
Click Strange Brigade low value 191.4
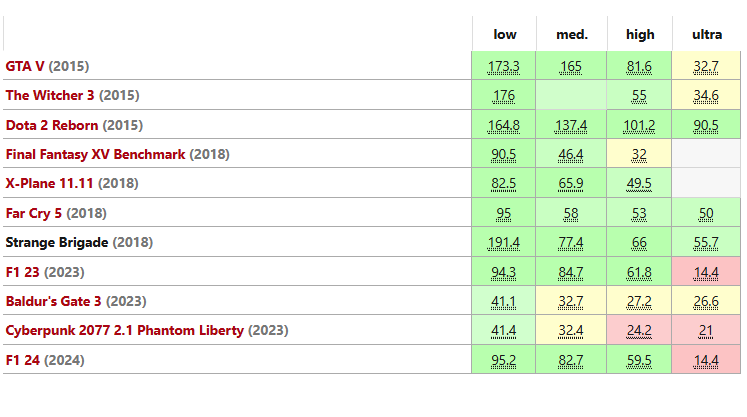(x=504, y=243)
